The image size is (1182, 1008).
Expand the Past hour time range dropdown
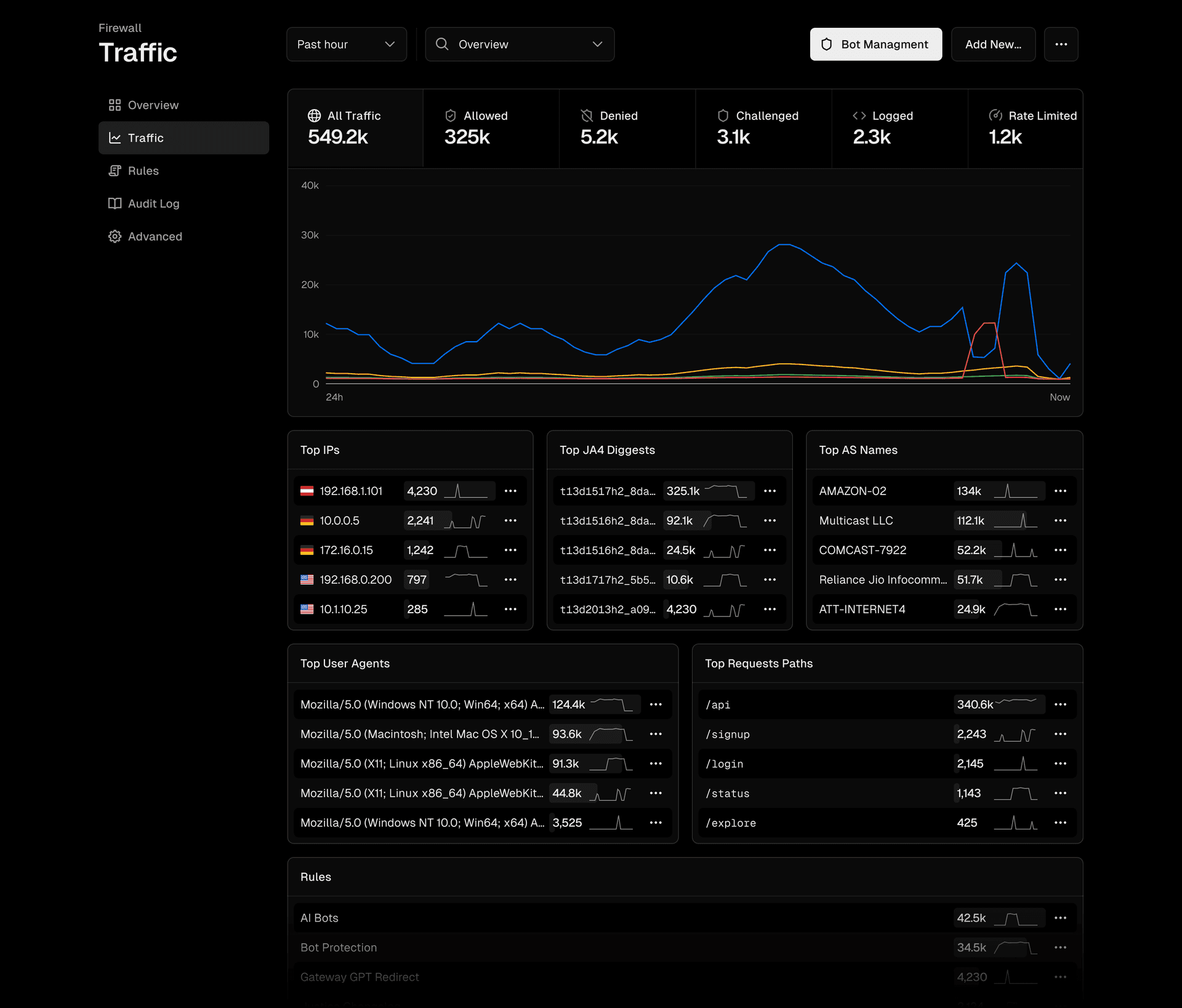coord(347,44)
